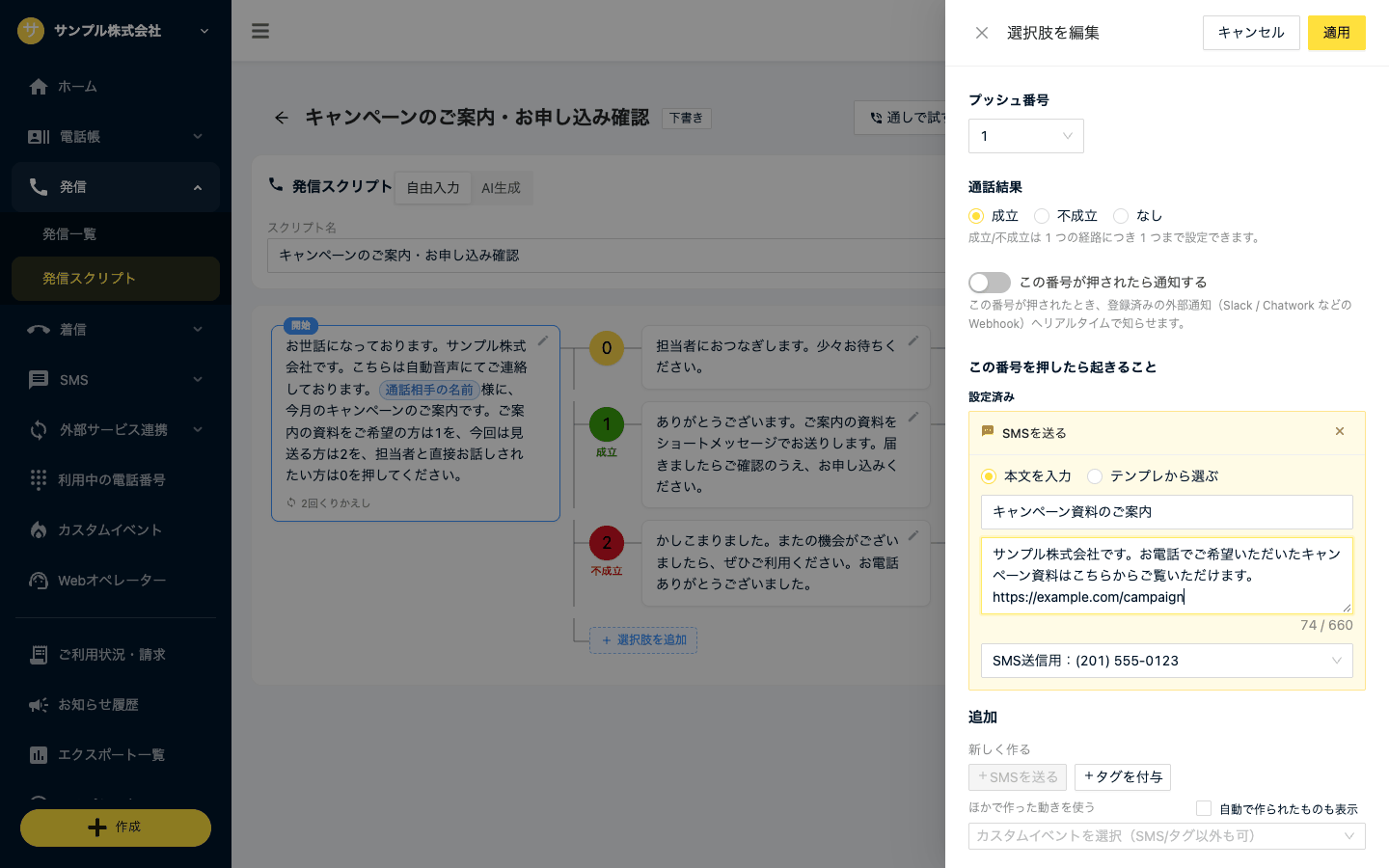This screenshot has height=868, width=1389.
Task: Open the プッシュ番号 dropdown
Action: pyautogui.click(x=1026, y=136)
